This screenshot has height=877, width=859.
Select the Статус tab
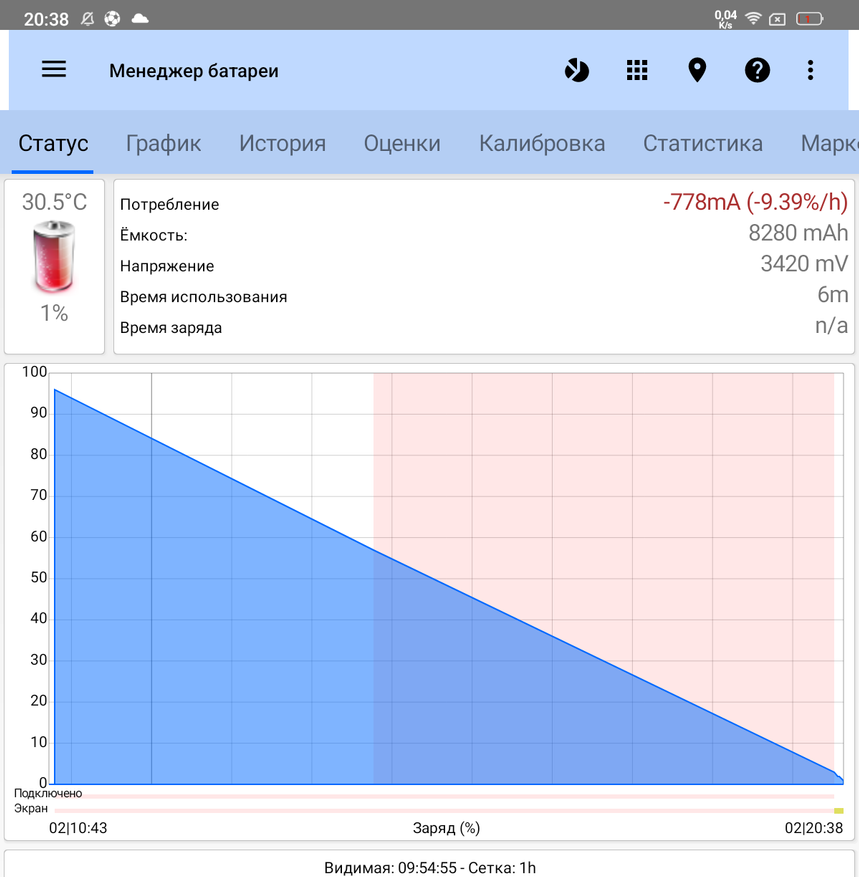coord(53,143)
